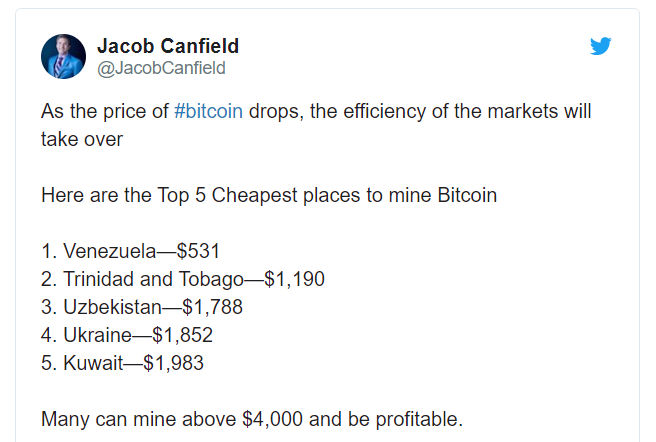656x442 pixels.
Task: Open Jacob Canfield's profile picture
Action: tap(63, 56)
